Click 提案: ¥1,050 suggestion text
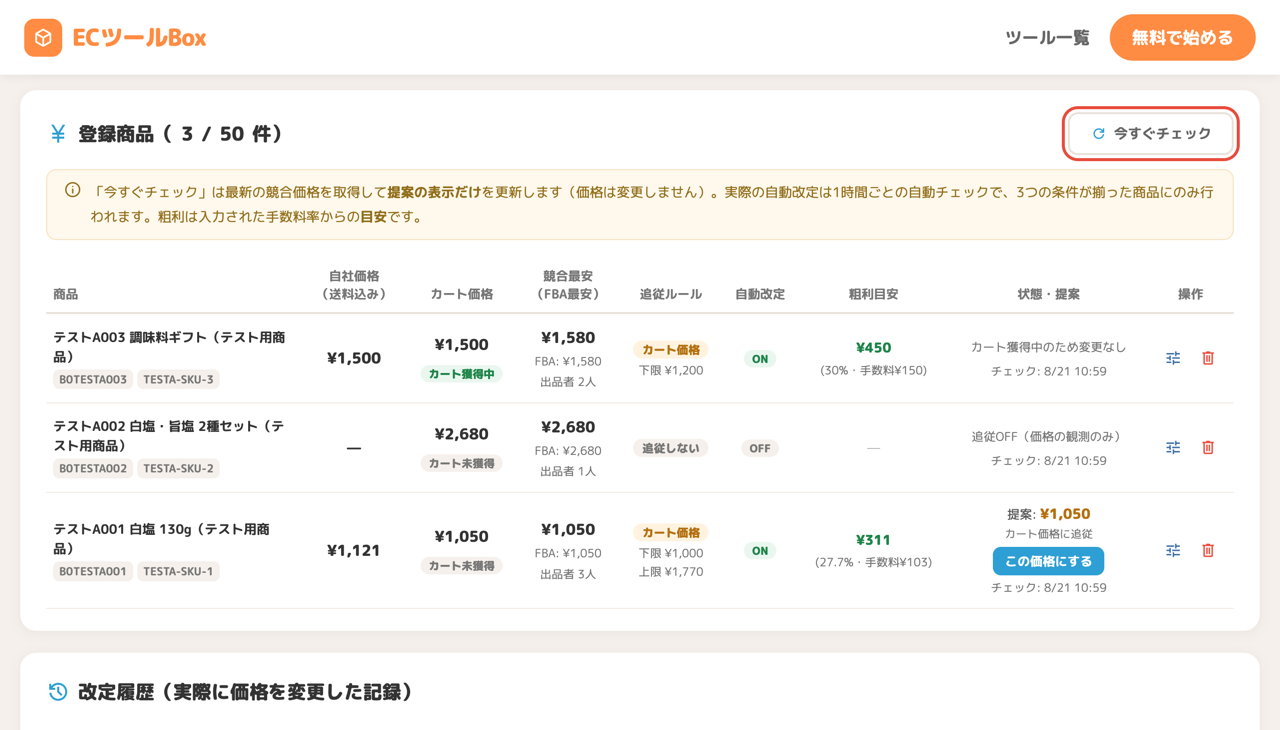This screenshot has height=730, width=1280. click(x=1048, y=514)
